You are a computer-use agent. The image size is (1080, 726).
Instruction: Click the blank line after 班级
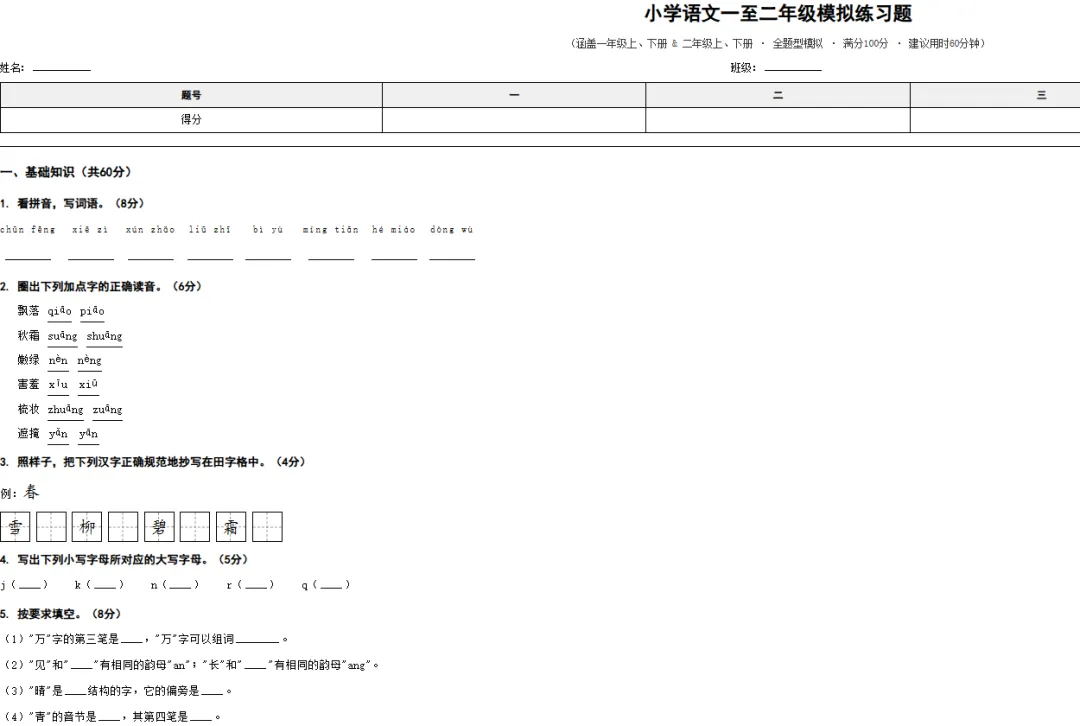(x=793, y=69)
